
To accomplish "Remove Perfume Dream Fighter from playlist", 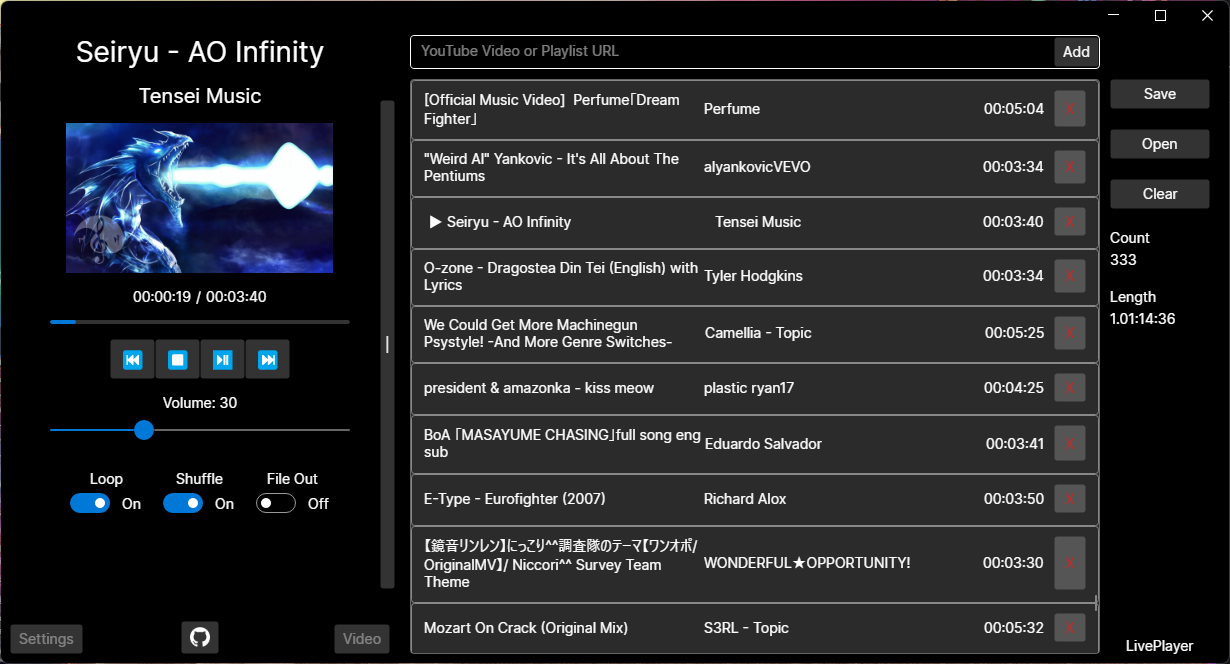I will click(x=1070, y=109).
